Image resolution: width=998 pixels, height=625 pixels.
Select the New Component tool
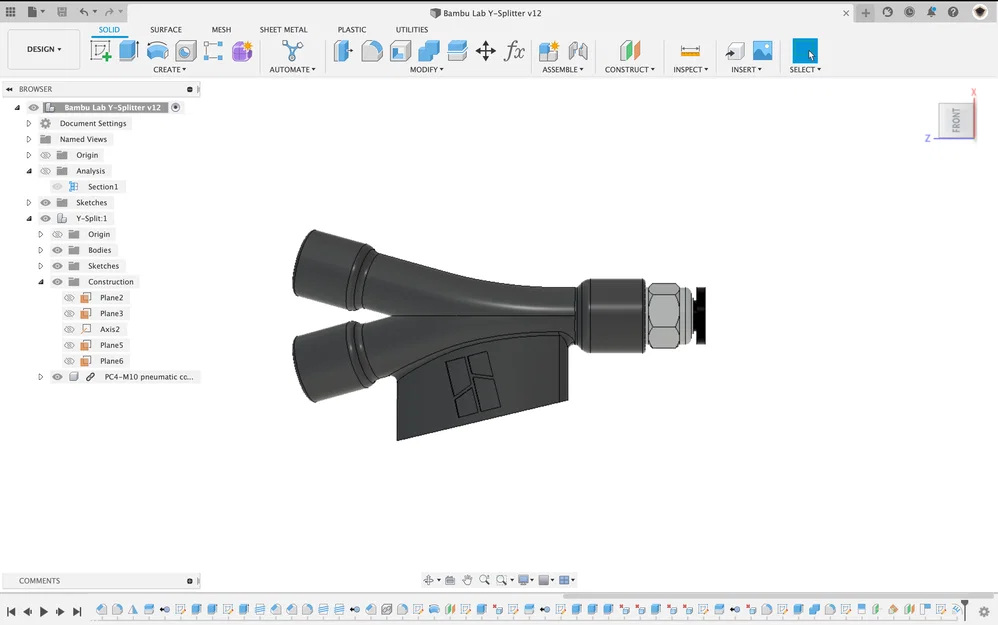[x=549, y=51]
